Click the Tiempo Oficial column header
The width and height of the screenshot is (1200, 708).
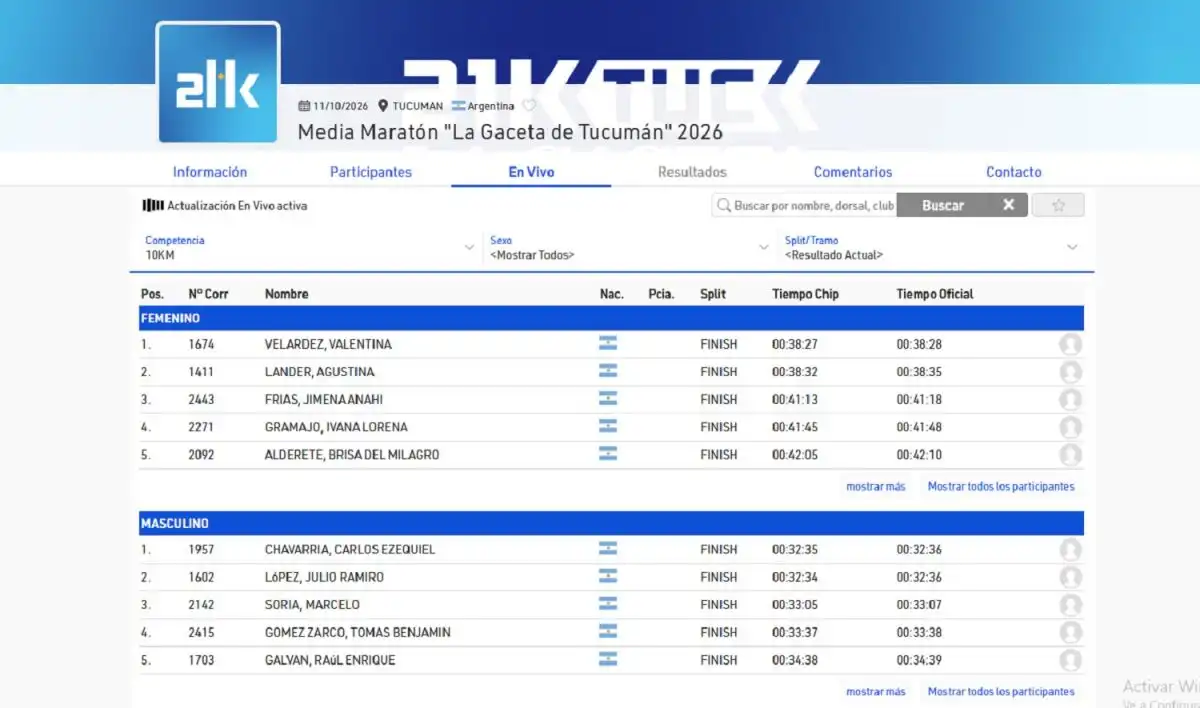(935, 294)
